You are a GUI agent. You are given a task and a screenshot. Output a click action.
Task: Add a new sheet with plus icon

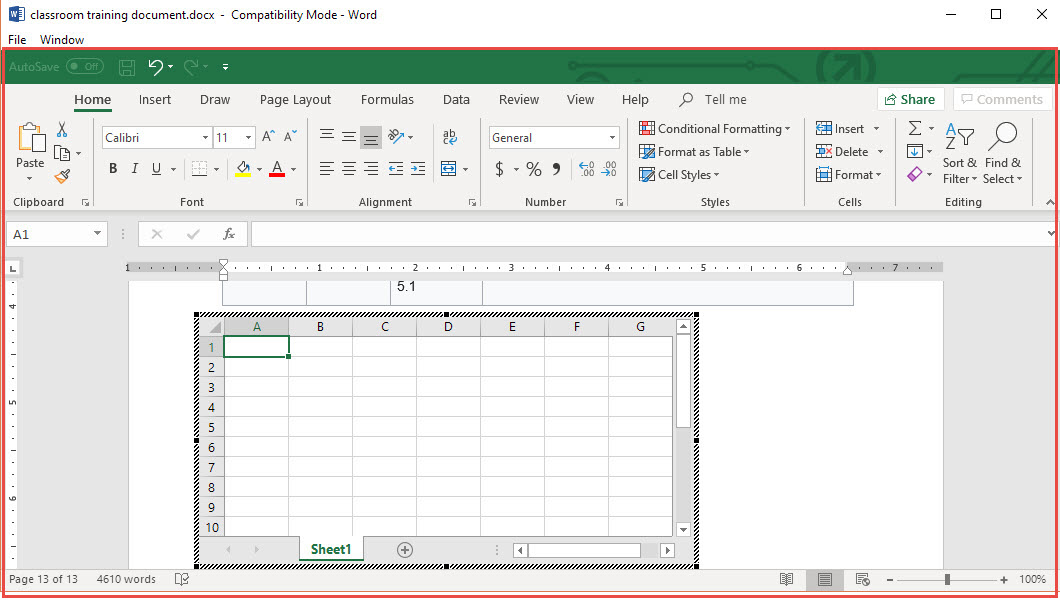[x=405, y=550]
